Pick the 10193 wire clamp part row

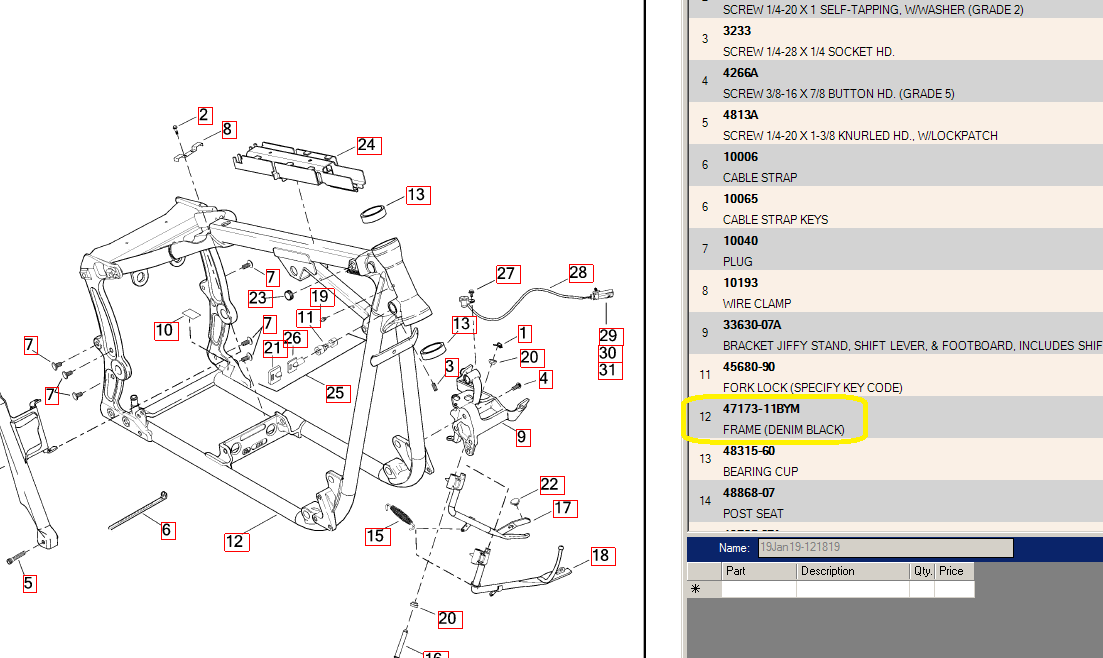757,293
